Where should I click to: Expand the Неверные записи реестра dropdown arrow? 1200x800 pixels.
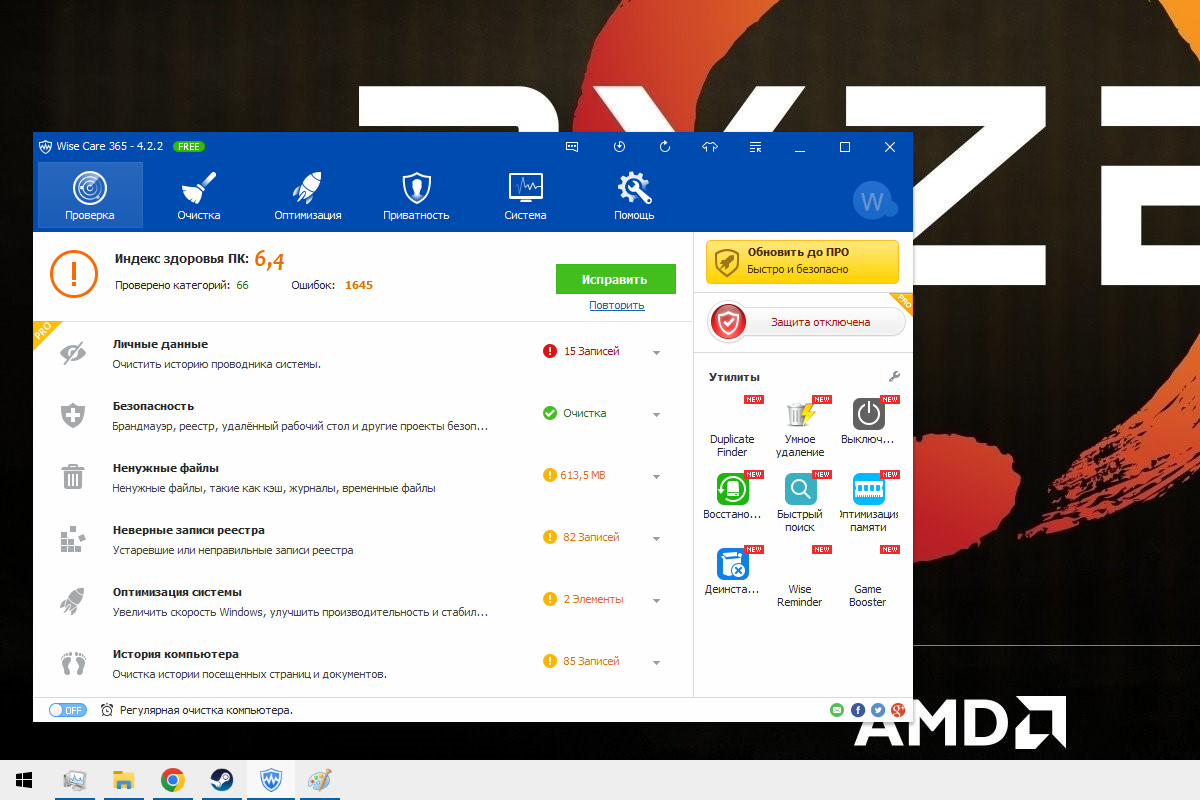657,539
